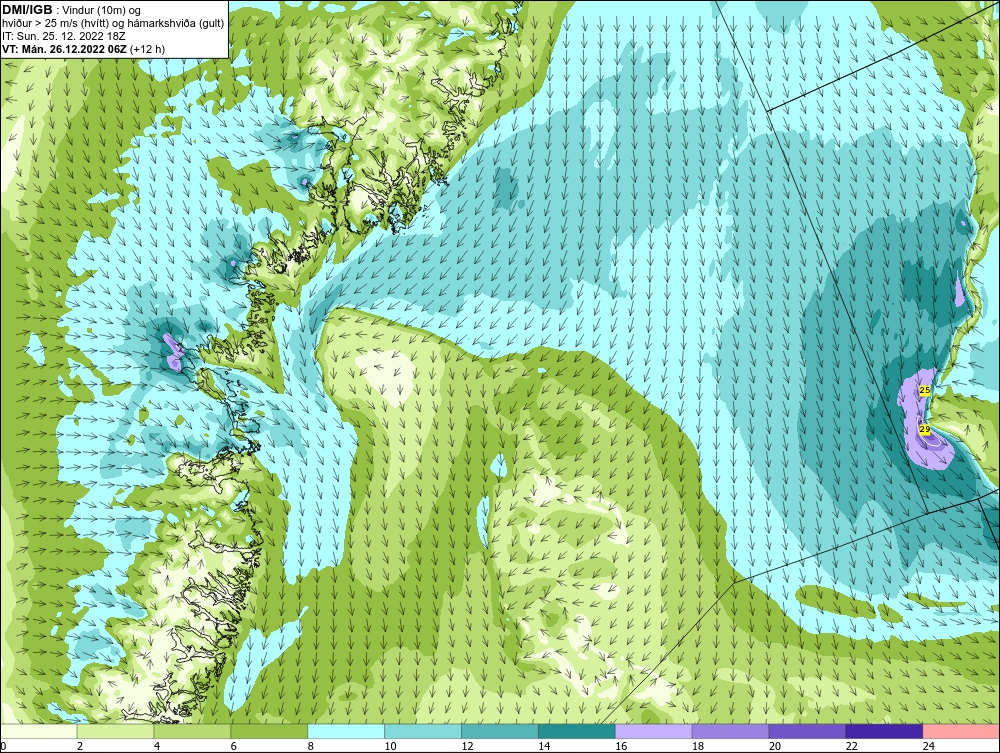Screen dimensions: 1000x753
Task: Click the DMI/IGB title text
Action: 27,10
